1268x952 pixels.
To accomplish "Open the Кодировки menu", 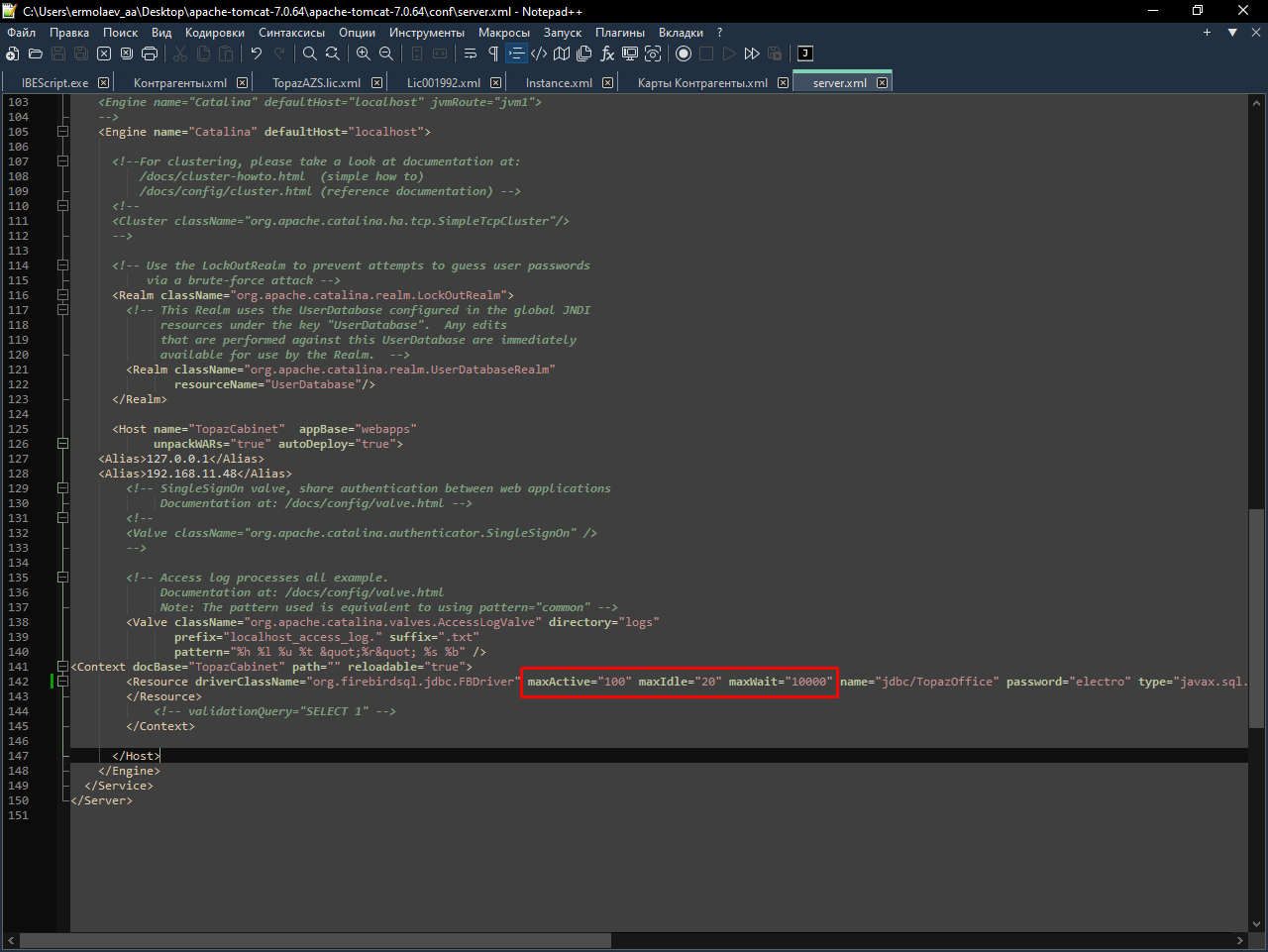I will (215, 33).
